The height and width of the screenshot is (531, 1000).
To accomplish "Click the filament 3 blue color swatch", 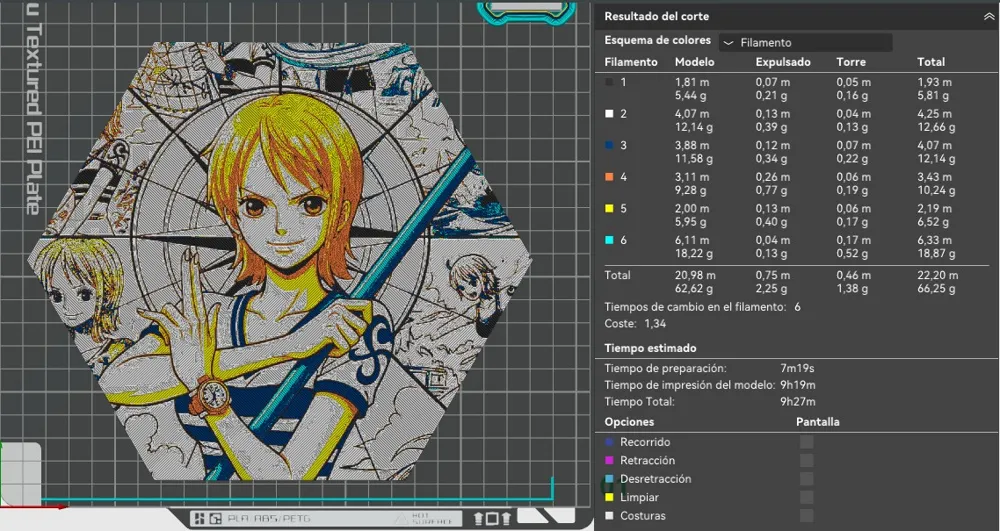I will pyautogui.click(x=609, y=145).
